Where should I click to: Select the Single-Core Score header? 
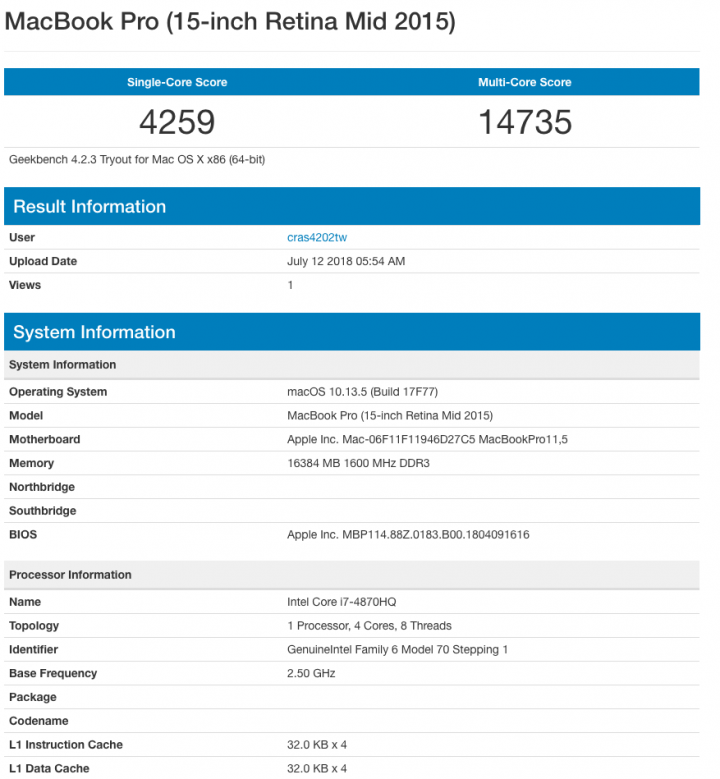(177, 82)
